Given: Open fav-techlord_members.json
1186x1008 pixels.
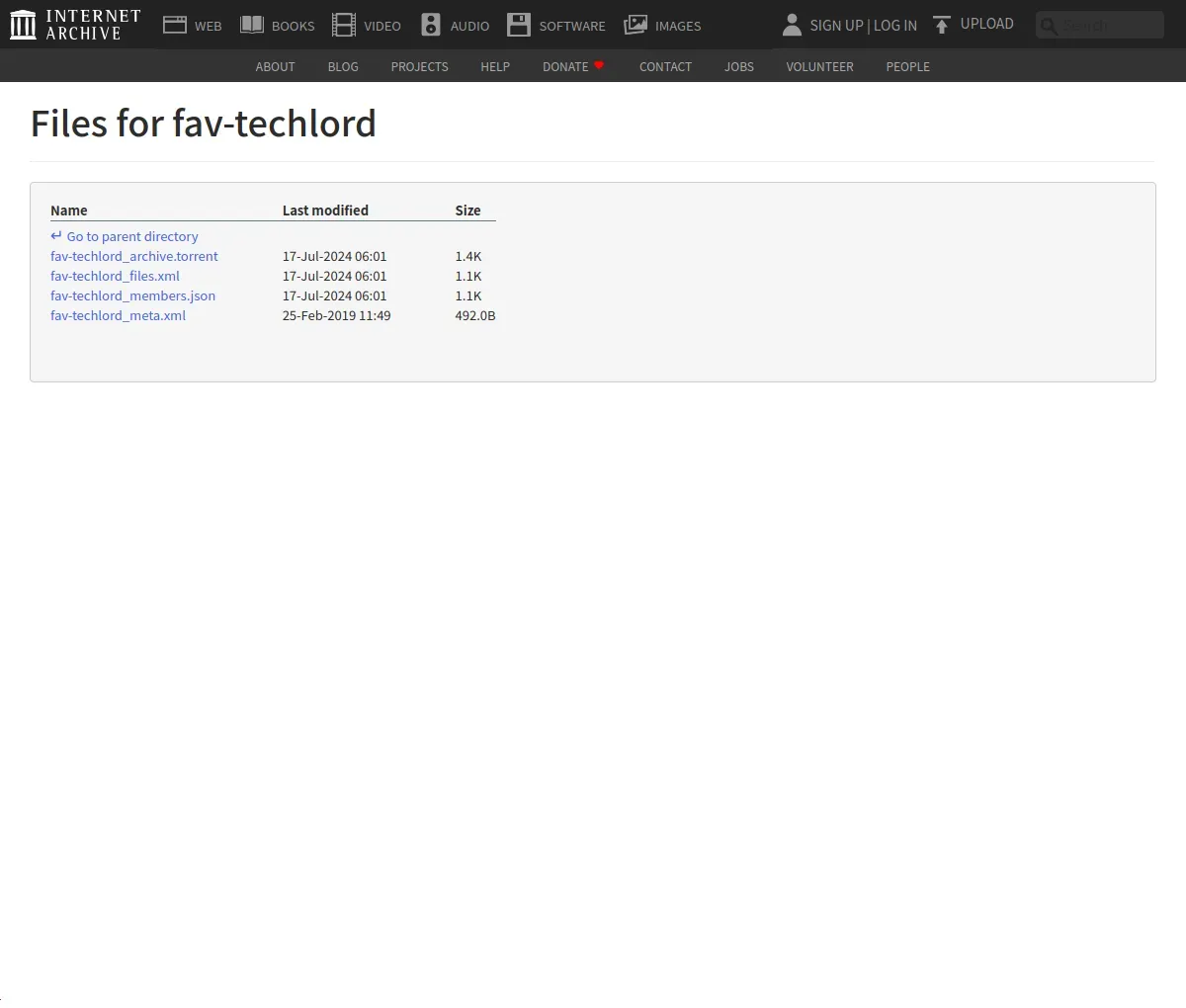Looking at the screenshot, I should 132,296.
